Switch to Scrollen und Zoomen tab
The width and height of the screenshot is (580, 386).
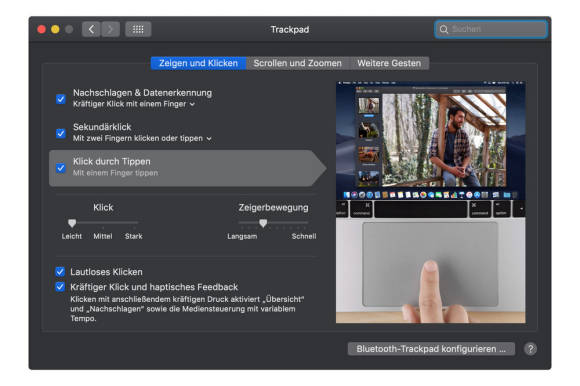[298, 63]
